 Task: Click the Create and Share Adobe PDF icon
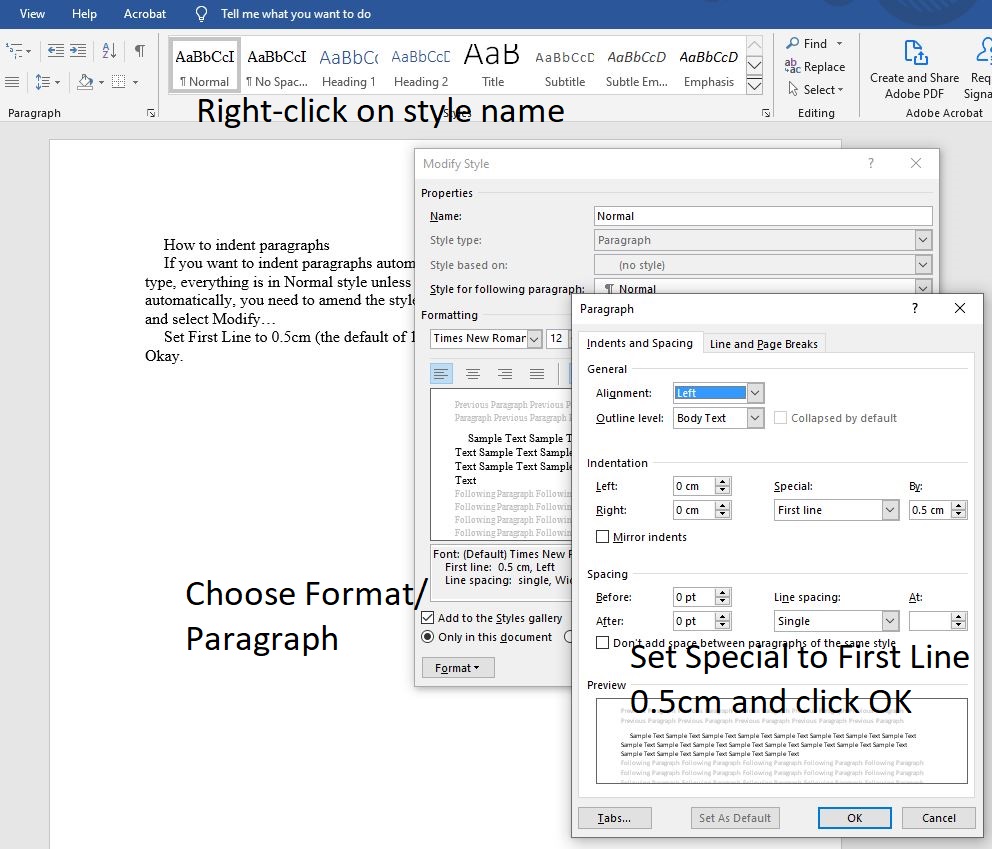pos(915,53)
